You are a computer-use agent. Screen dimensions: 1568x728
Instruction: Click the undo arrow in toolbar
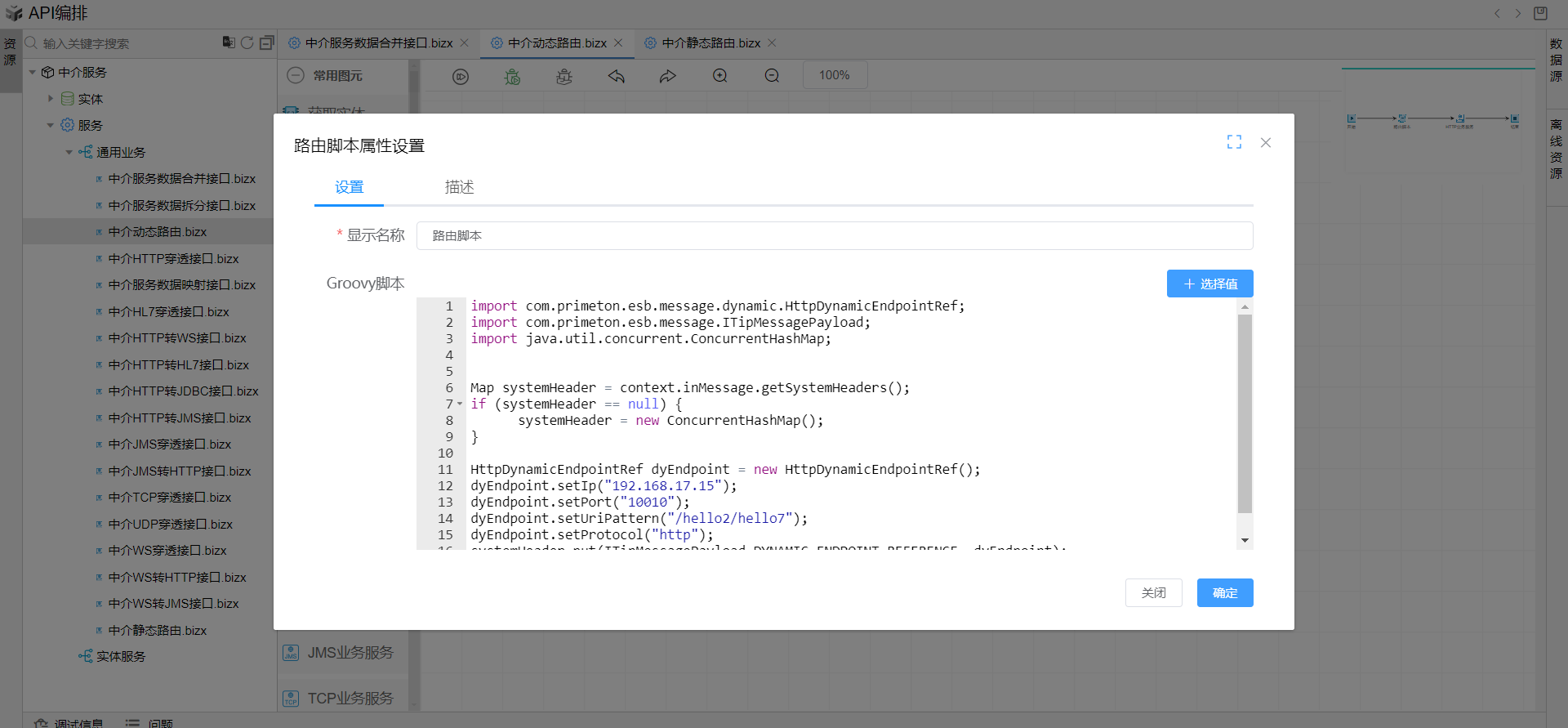pos(617,76)
